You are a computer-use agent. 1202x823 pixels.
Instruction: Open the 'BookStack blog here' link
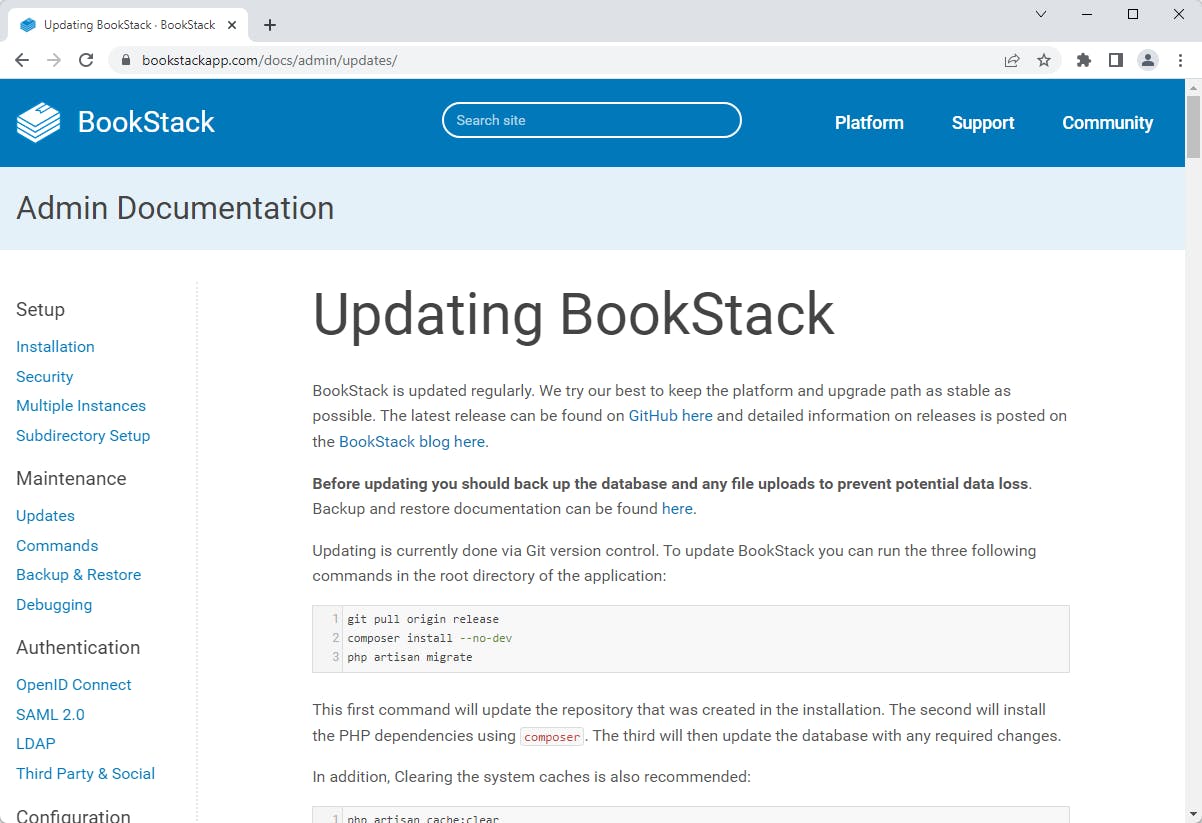point(412,442)
